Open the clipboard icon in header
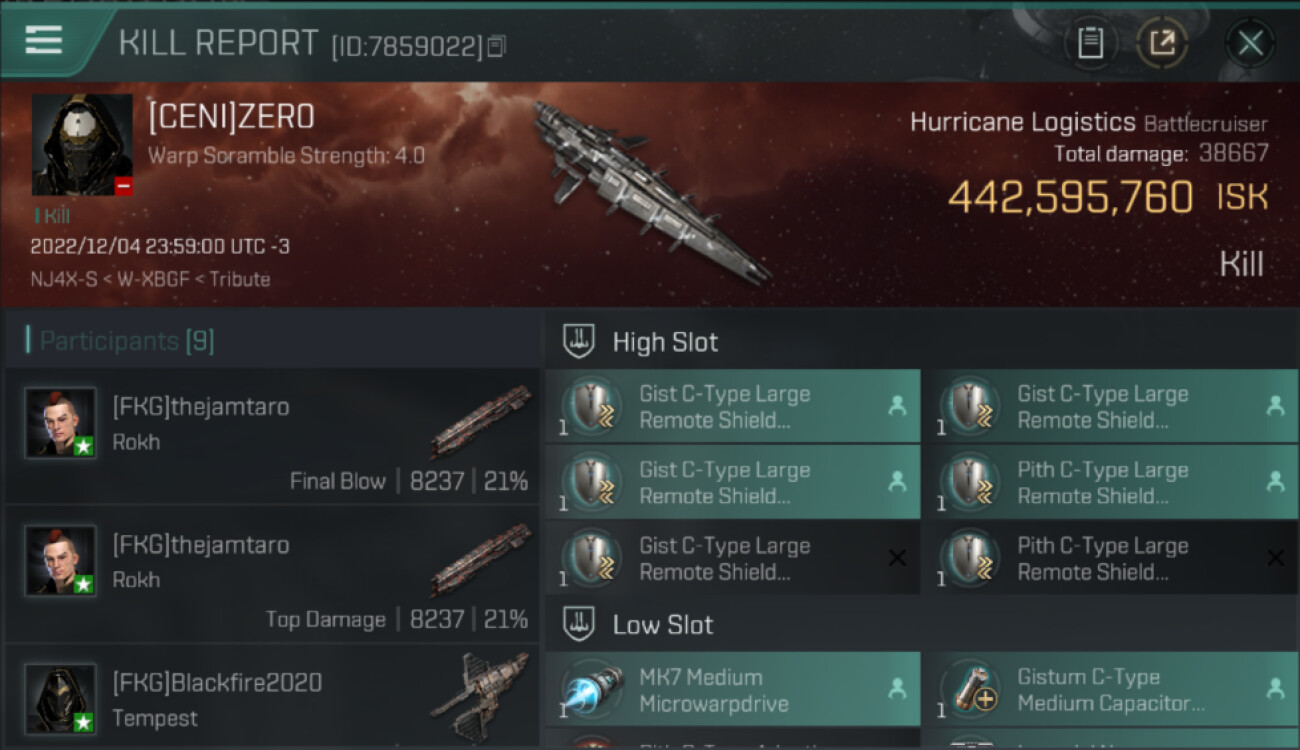Image resolution: width=1300 pixels, height=750 pixels. (1090, 43)
